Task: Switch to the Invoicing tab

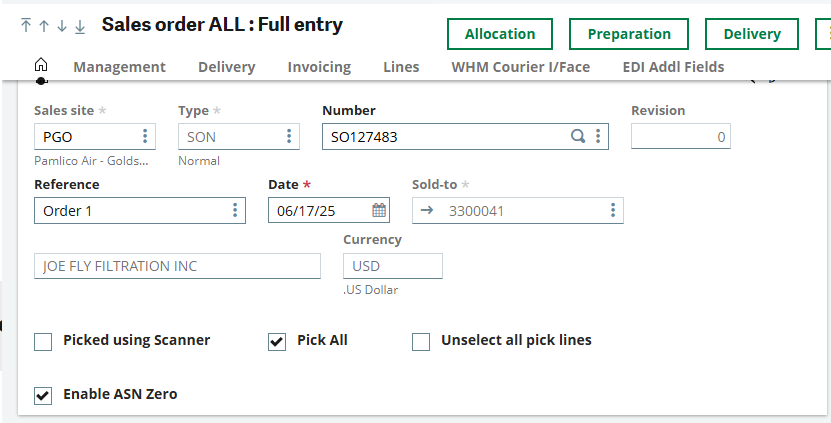Action: 319,67
